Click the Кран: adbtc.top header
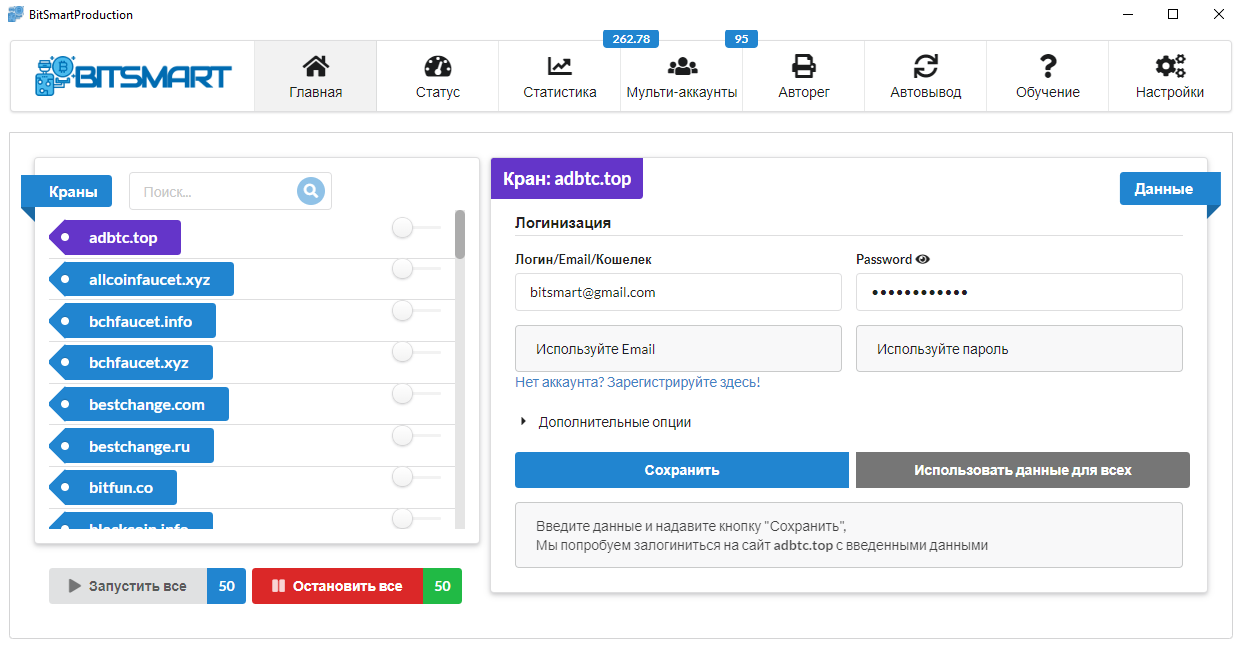Screen dimensions: 1241x667 point(567,178)
